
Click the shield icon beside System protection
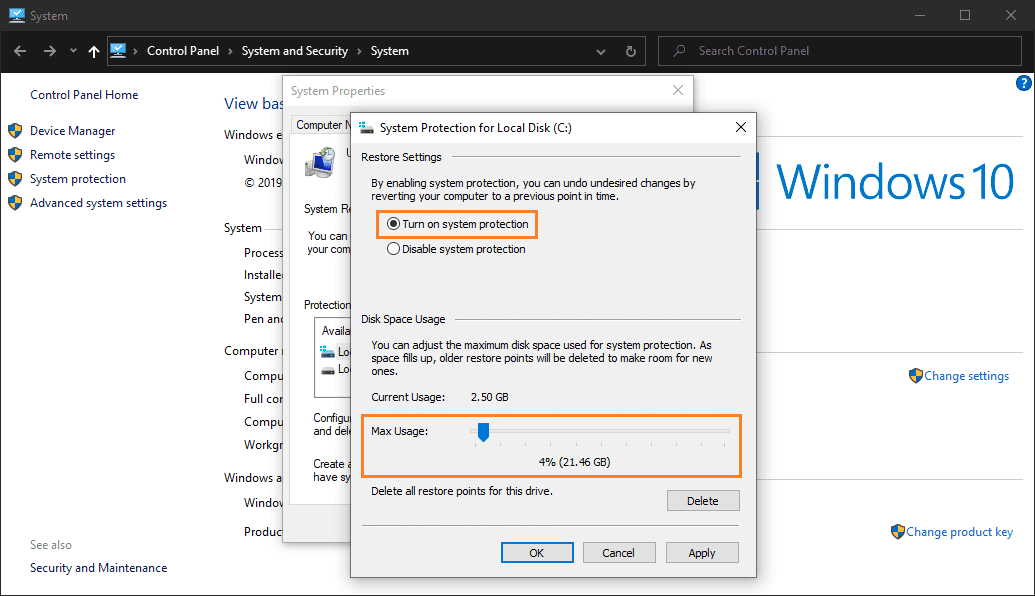click(x=15, y=179)
